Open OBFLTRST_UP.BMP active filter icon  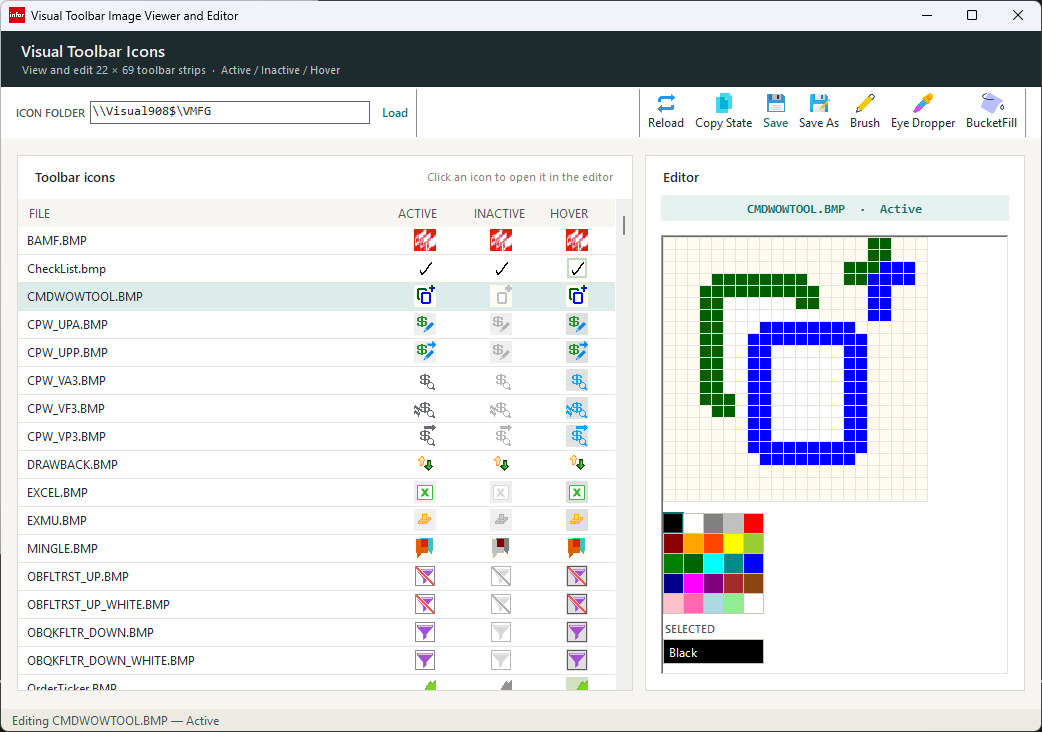click(x=425, y=577)
